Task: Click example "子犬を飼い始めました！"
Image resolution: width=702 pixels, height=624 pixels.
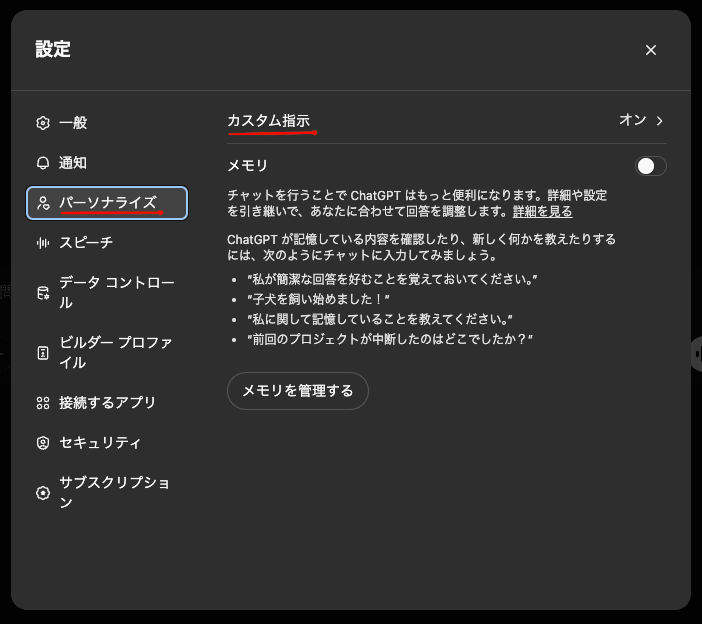Action: click(318, 299)
